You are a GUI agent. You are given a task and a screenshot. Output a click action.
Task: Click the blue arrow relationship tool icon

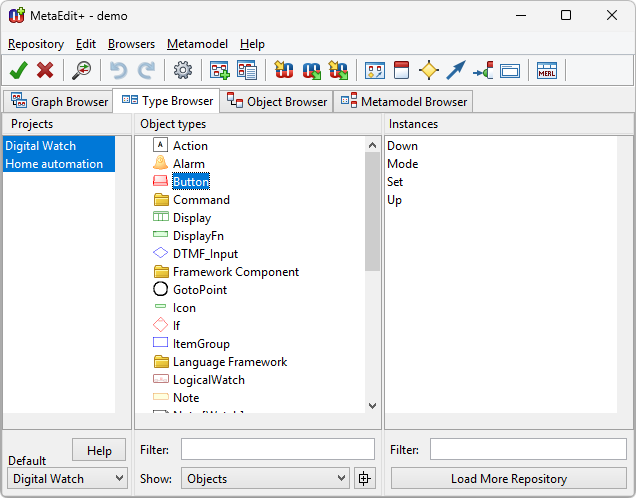[x=456, y=70]
